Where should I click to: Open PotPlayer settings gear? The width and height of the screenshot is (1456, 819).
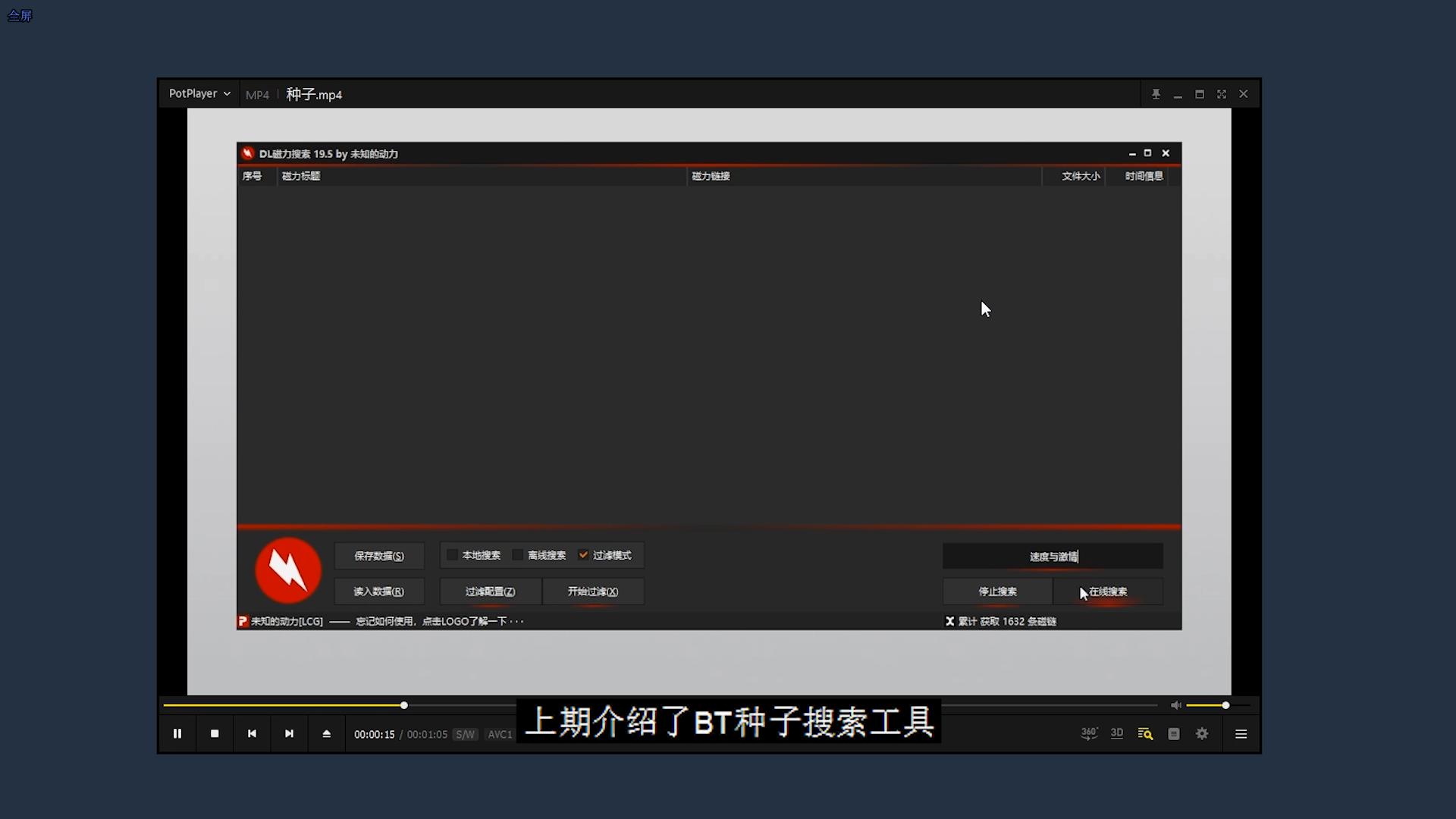[1202, 733]
